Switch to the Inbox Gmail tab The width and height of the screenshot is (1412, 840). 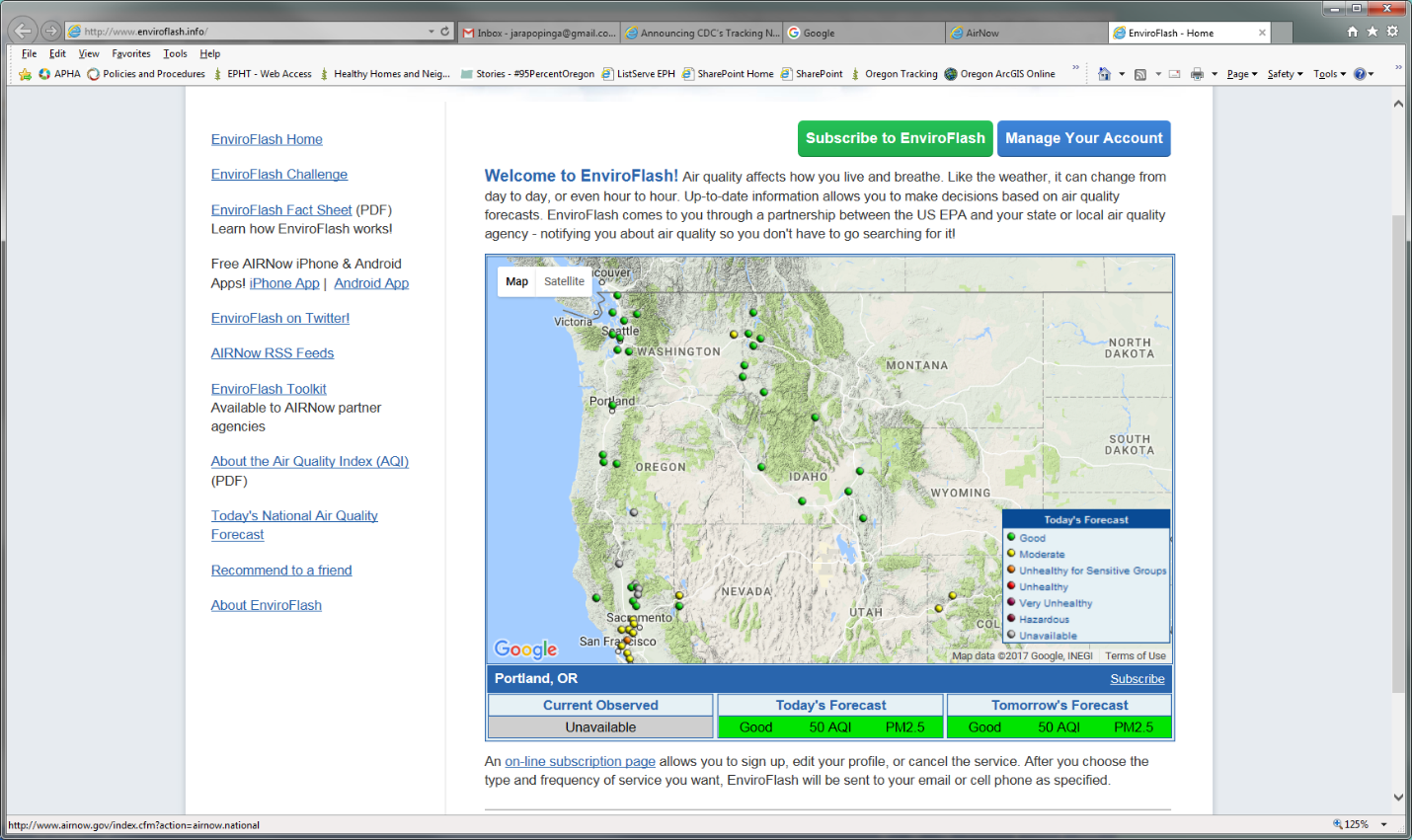tap(539, 33)
